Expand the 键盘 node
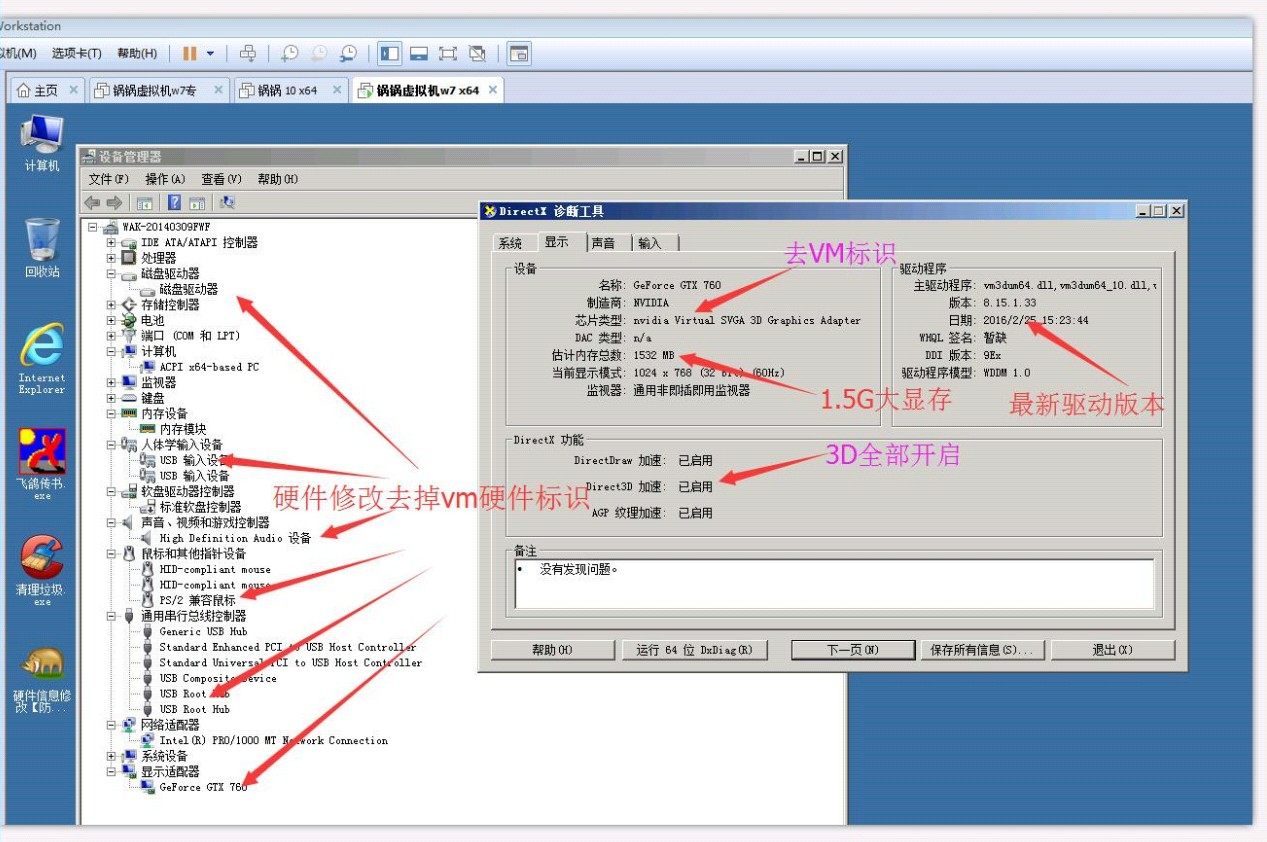 pos(111,398)
